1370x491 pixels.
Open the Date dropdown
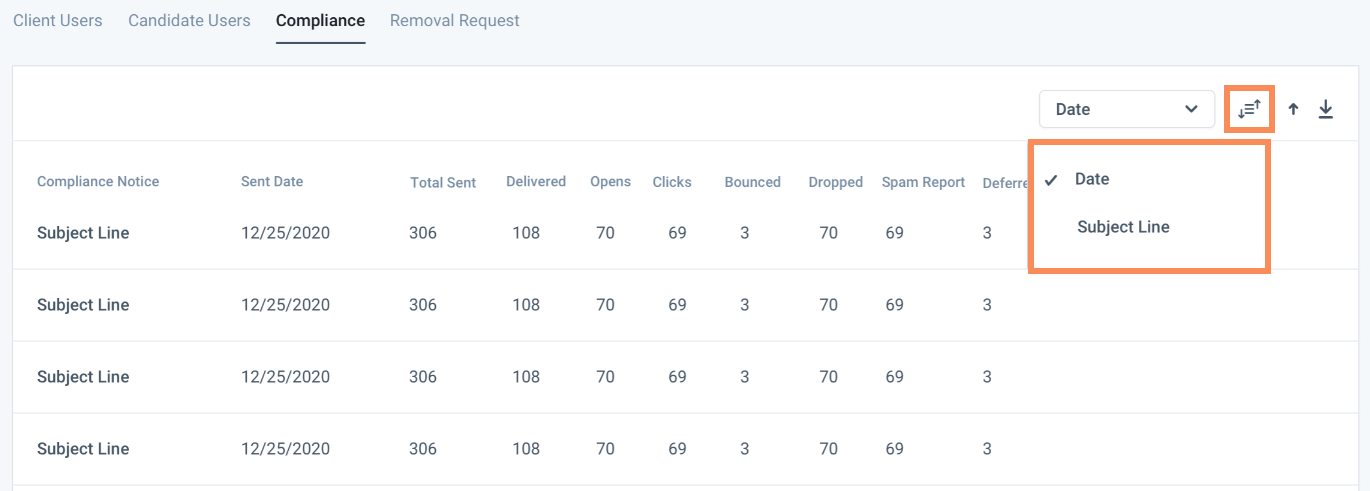(x=1126, y=109)
